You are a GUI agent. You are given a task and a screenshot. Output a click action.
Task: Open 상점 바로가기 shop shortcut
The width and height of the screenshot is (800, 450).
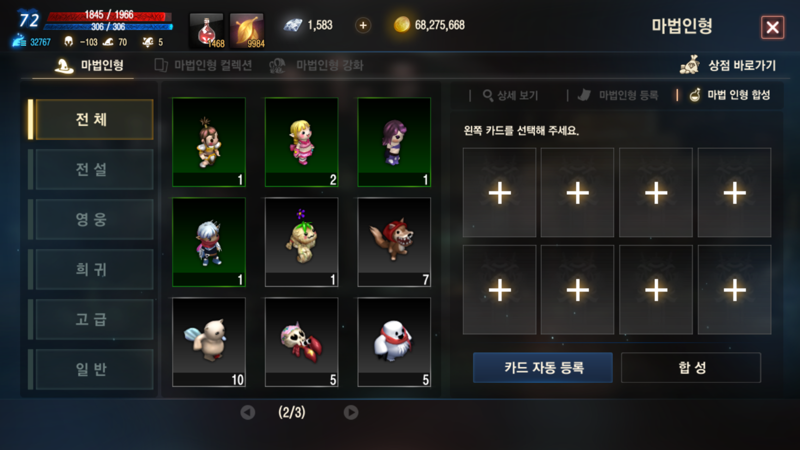pos(728,65)
